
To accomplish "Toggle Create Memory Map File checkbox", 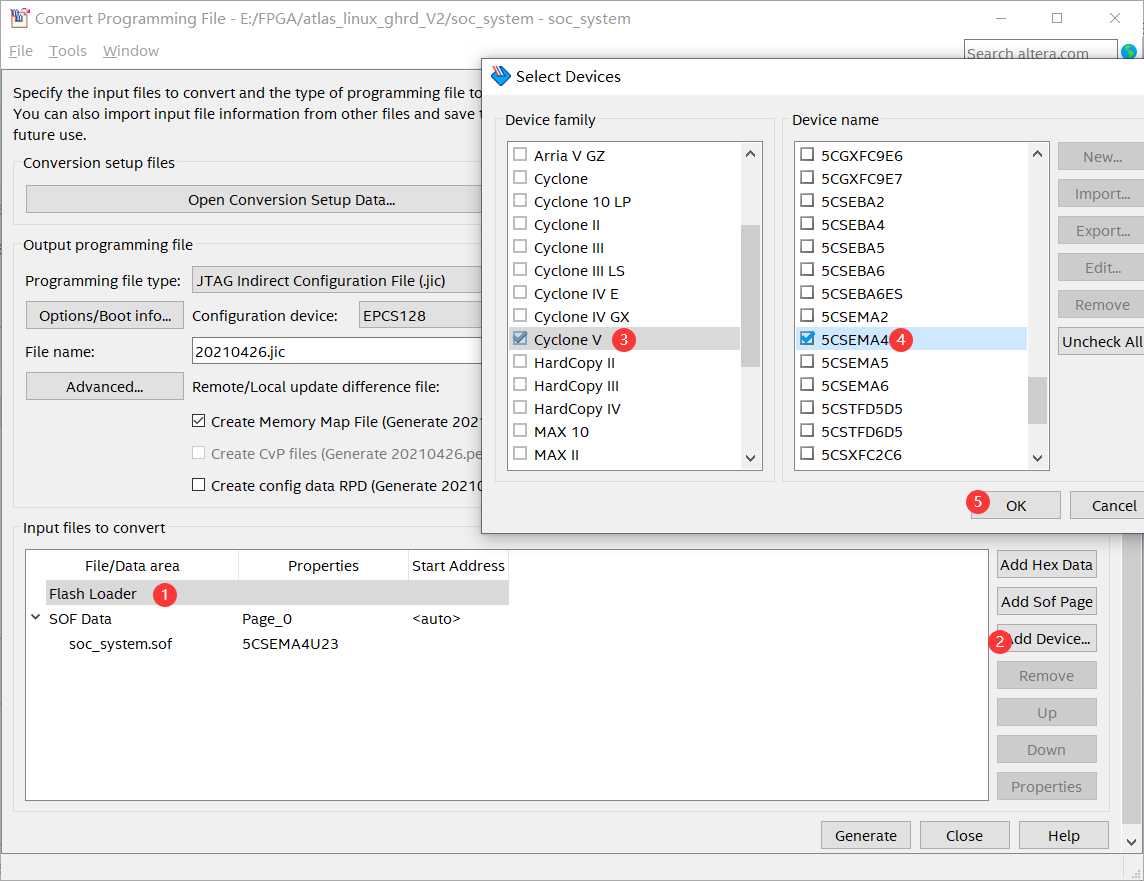I will (x=198, y=421).
